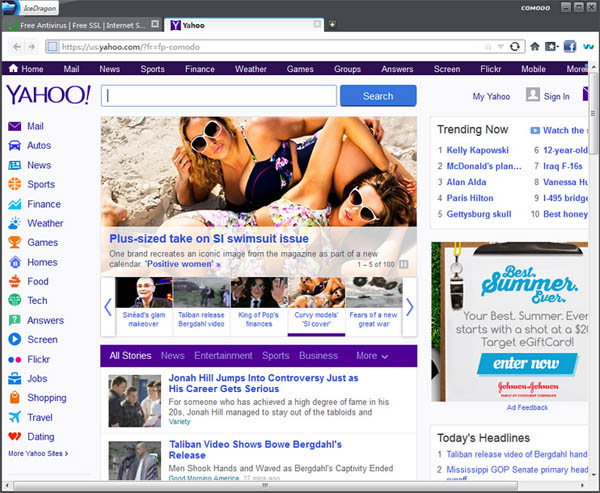This screenshot has height=493, width=600.
Task: Click the Sign In user avatar icon
Action: [x=533, y=95]
